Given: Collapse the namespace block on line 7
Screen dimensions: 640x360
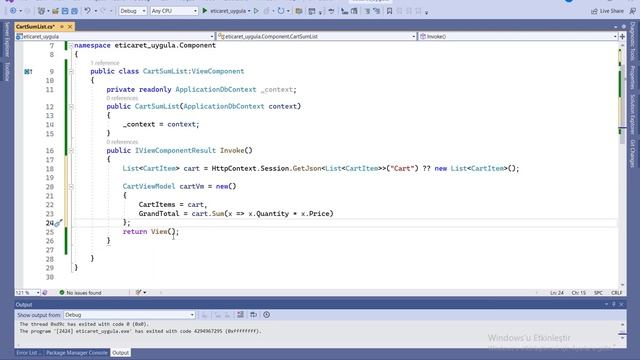Looking at the screenshot, I should point(71,46).
